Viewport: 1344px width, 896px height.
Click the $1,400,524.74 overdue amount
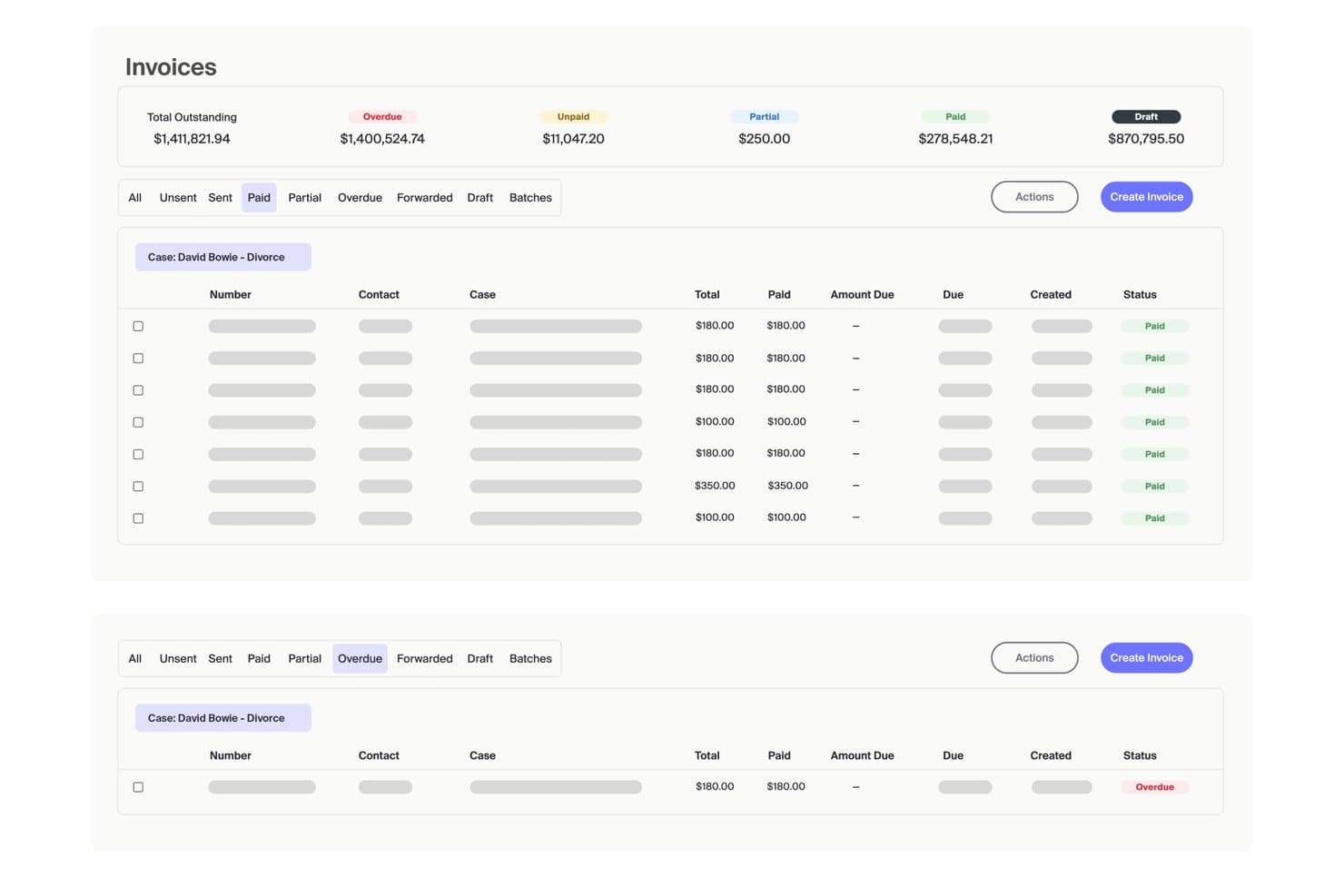tap(382, 139)
